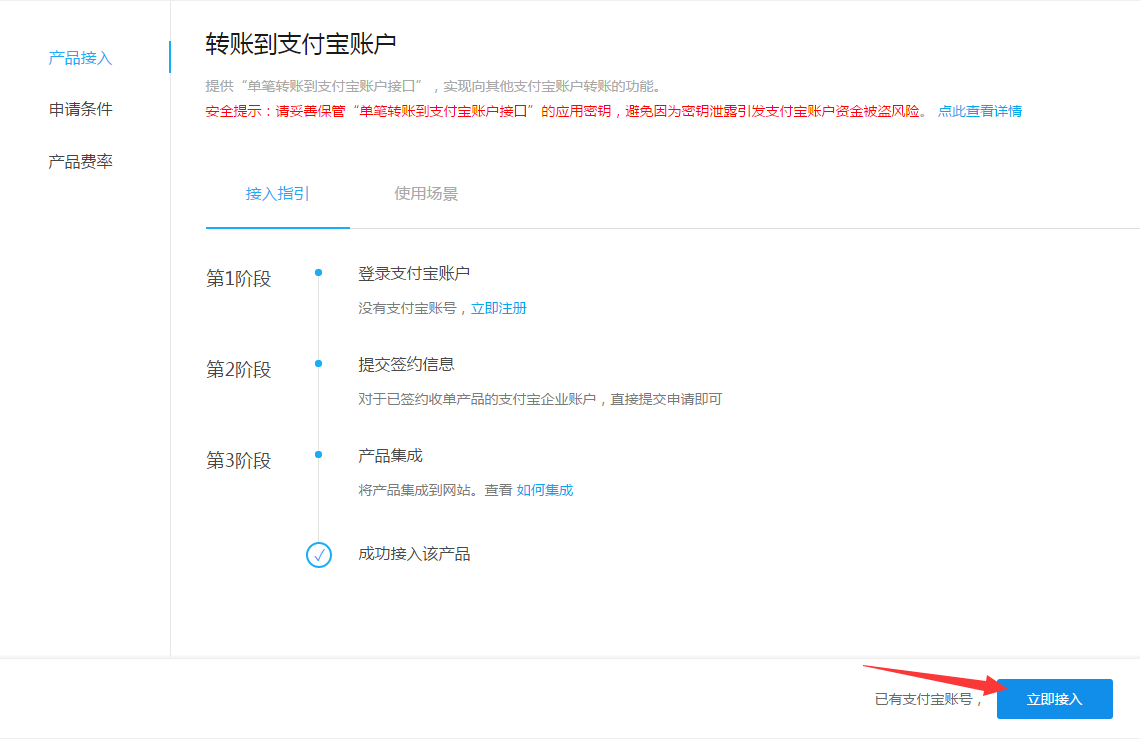1140x739 pixels.
Task: Click the 登录支付宝账户 step heading
Action: click(x=414, y=273)
